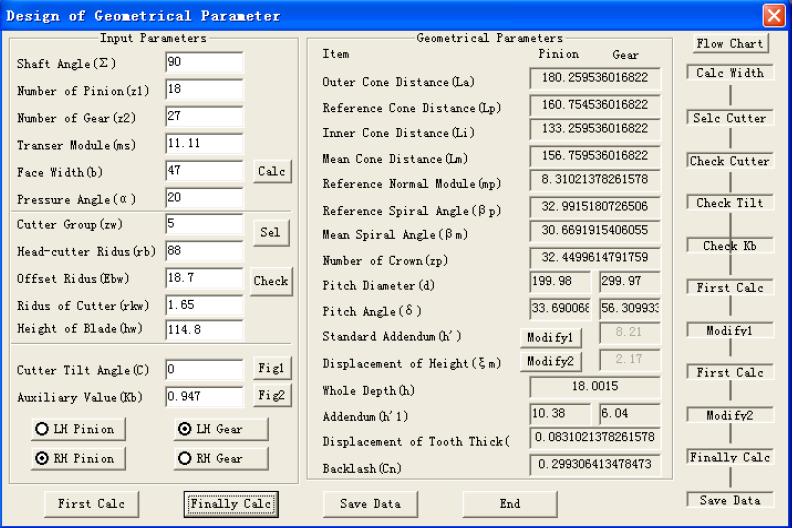Click the Check Kb flow chart step
Viewport: 793px width, 528px height.
730,246
